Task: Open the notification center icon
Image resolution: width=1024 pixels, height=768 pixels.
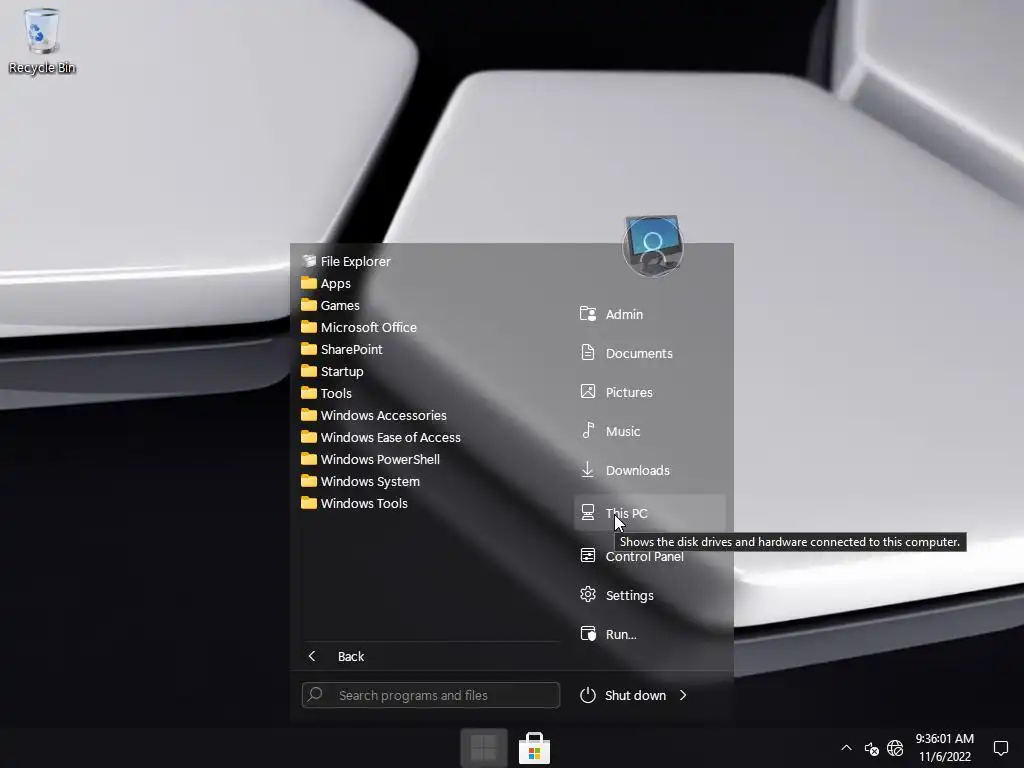Action: [x=1000, y=748]
